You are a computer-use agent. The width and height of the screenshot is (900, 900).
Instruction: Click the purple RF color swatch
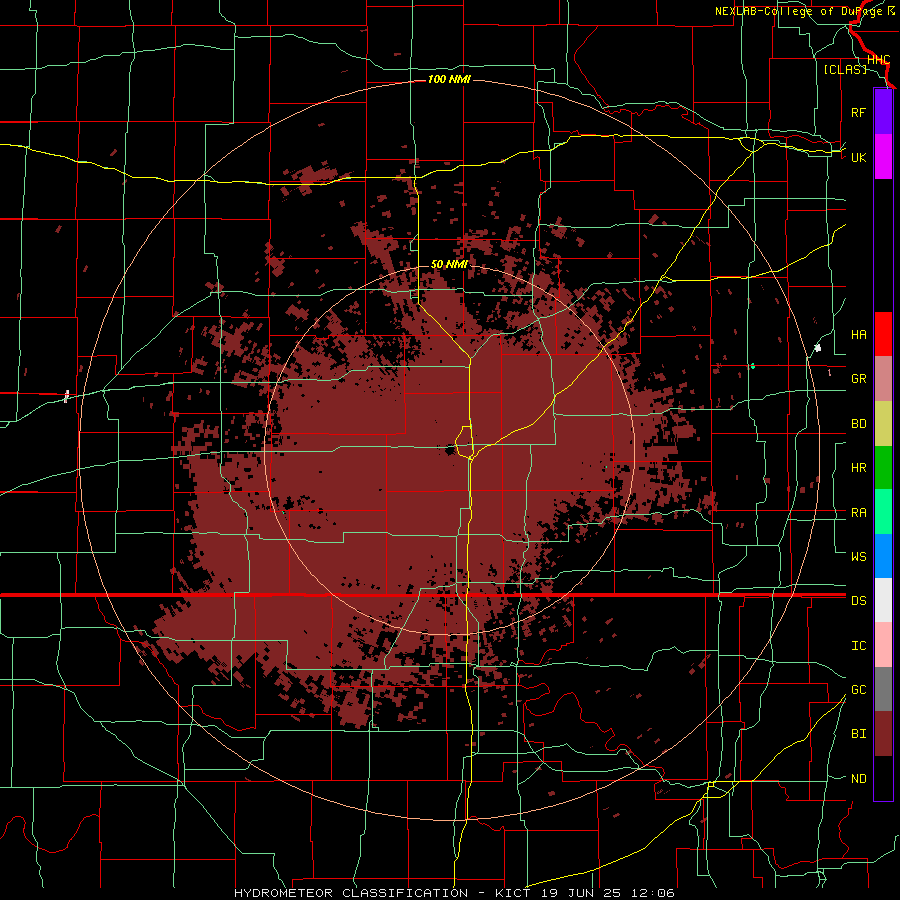(x=883, y=112)
